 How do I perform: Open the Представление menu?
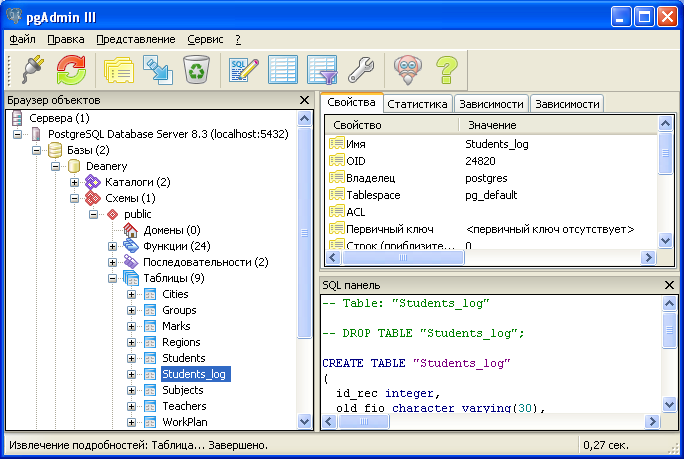136,39
